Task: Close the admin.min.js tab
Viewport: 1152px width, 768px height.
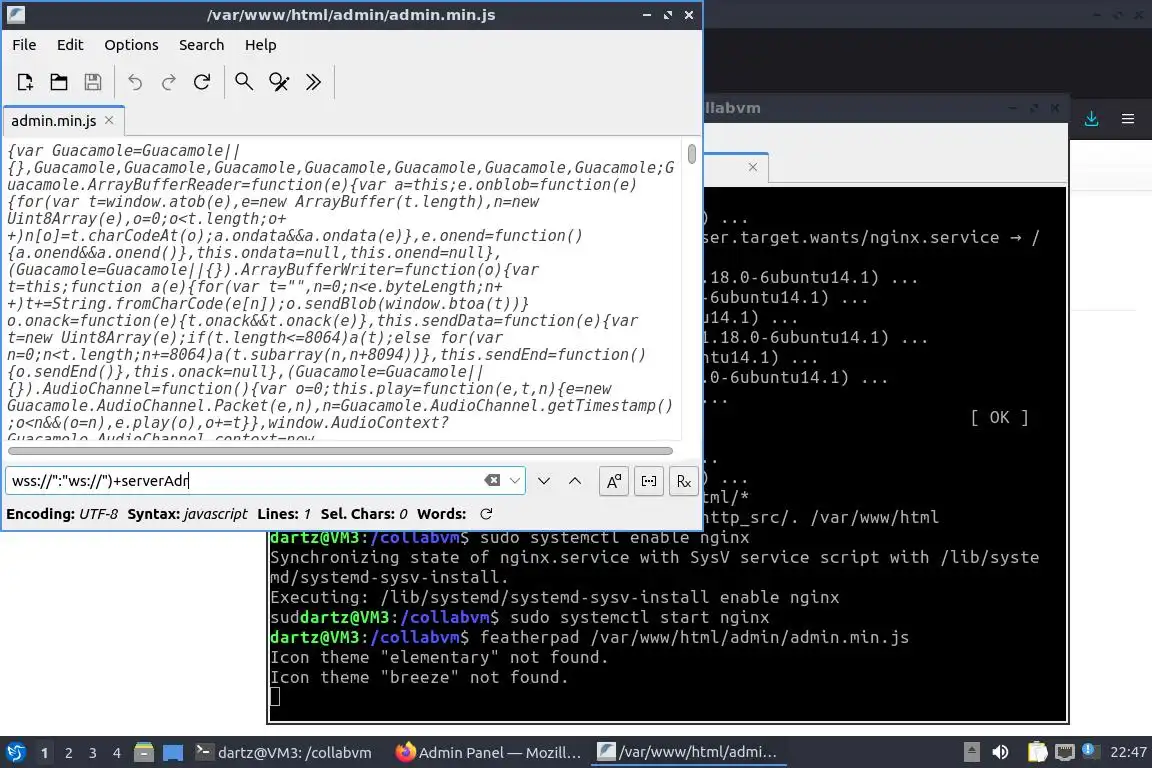Action: (109, 120)
